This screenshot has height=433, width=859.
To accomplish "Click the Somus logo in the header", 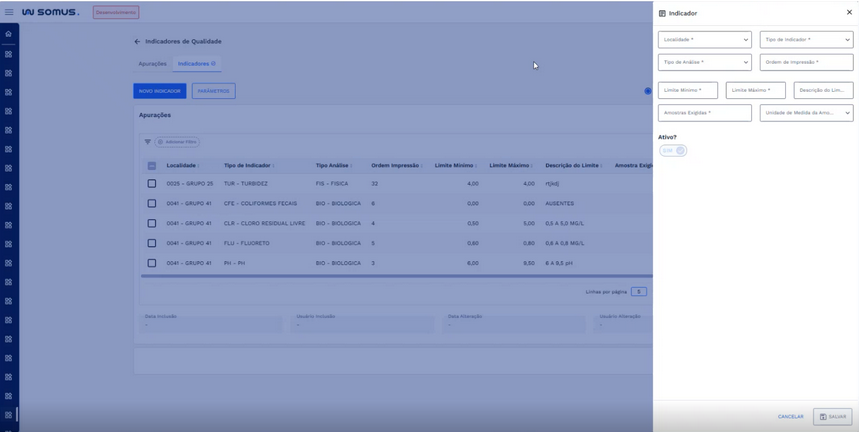I will pos(50,12).
